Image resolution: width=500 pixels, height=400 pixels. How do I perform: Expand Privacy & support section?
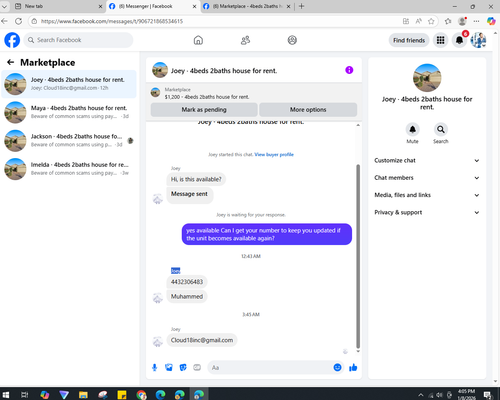point(427,212)
